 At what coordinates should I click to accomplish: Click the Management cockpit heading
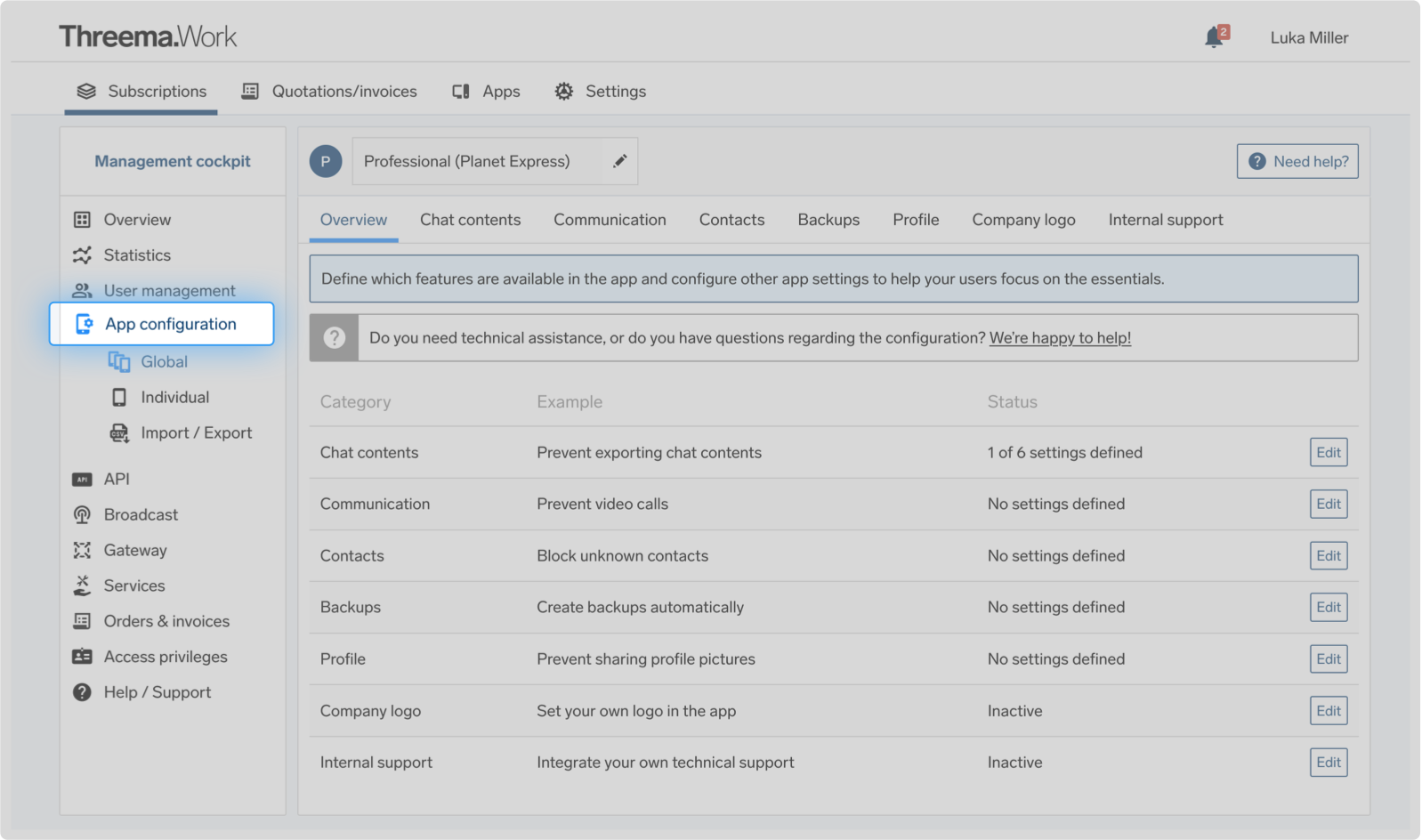click(173, 161)
